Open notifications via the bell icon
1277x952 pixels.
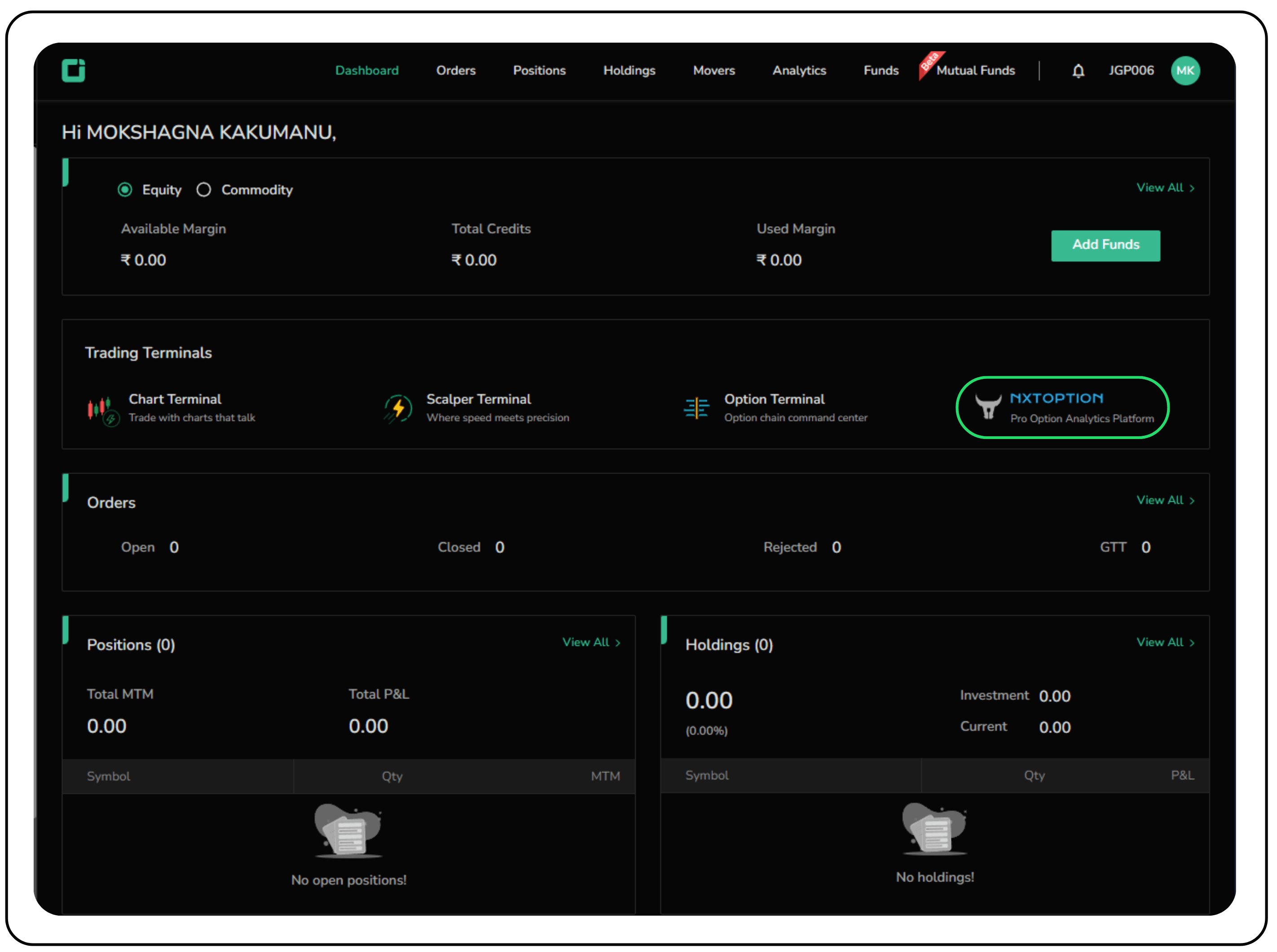click(1078, 70)
